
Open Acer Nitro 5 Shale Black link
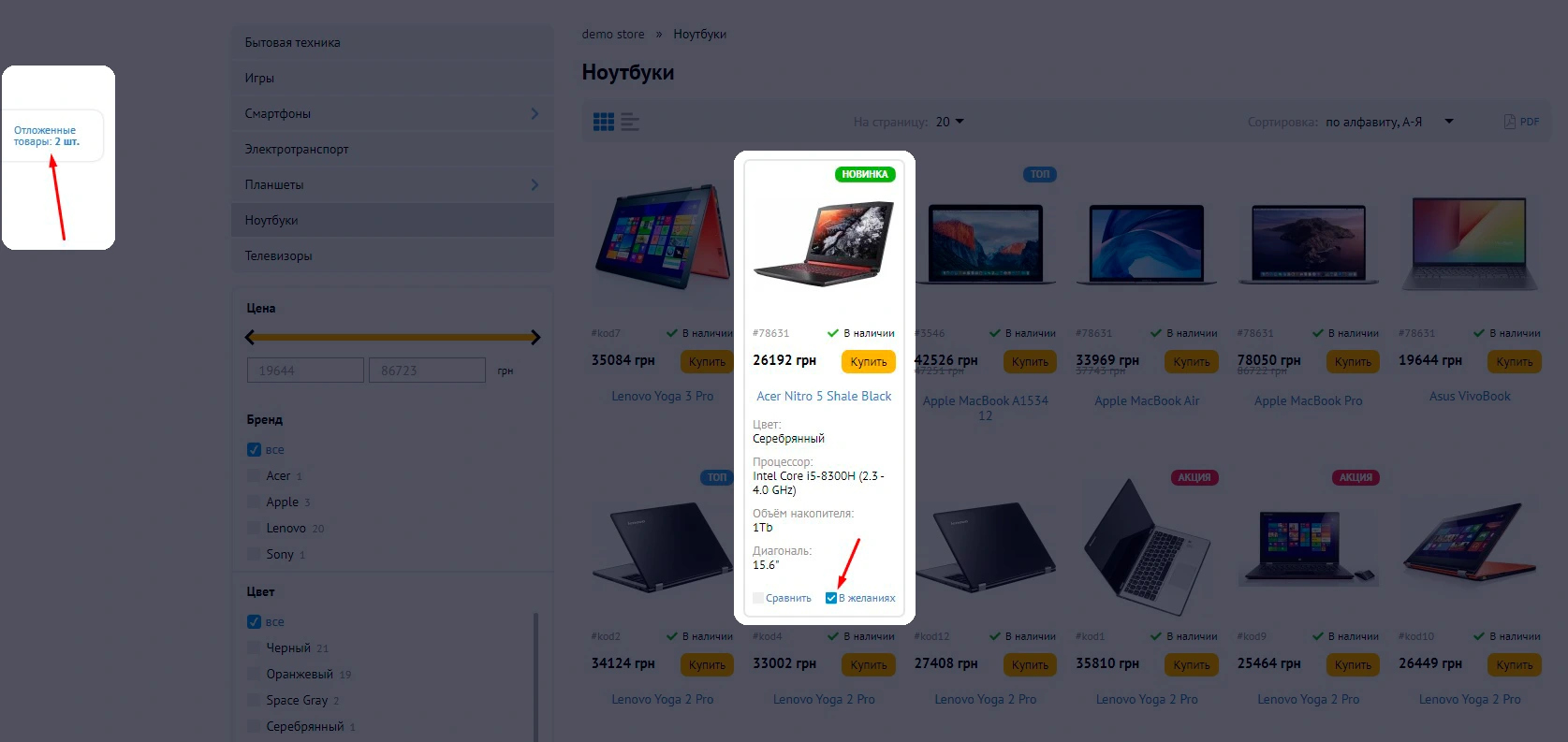tap(824, 396)
